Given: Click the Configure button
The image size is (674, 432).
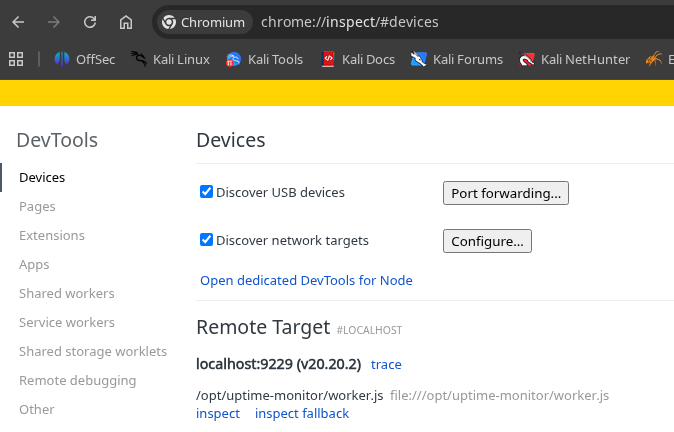Looking at the screenshot, I should [x=487, y=241].
